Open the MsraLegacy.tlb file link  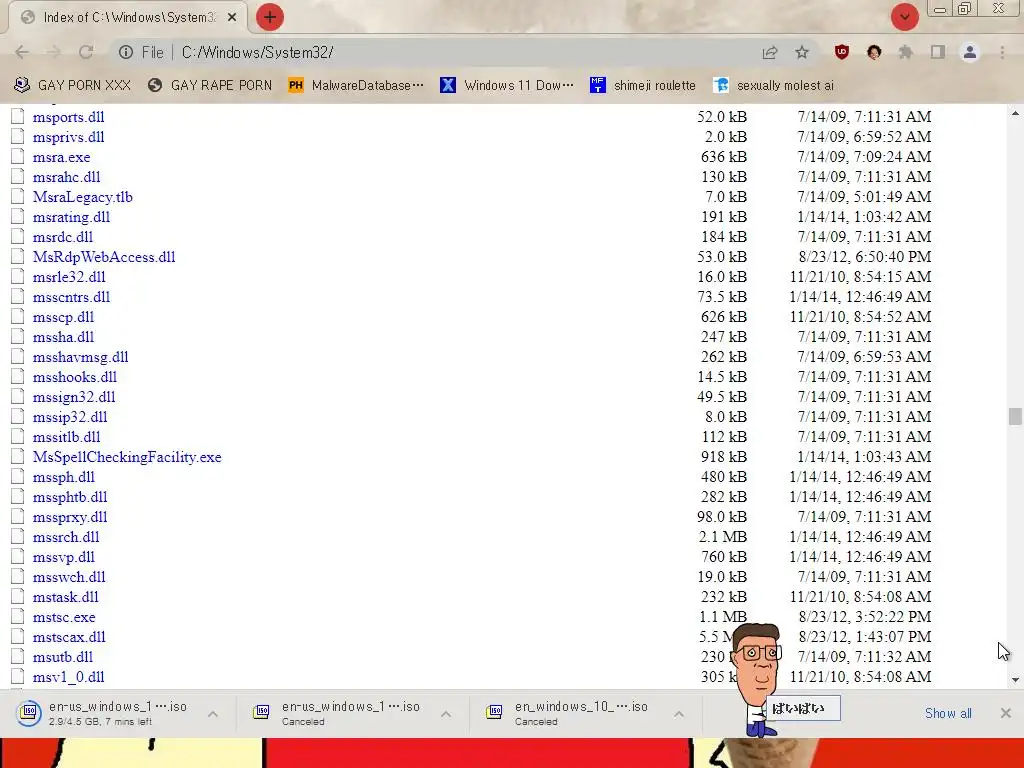coord(83,197)
